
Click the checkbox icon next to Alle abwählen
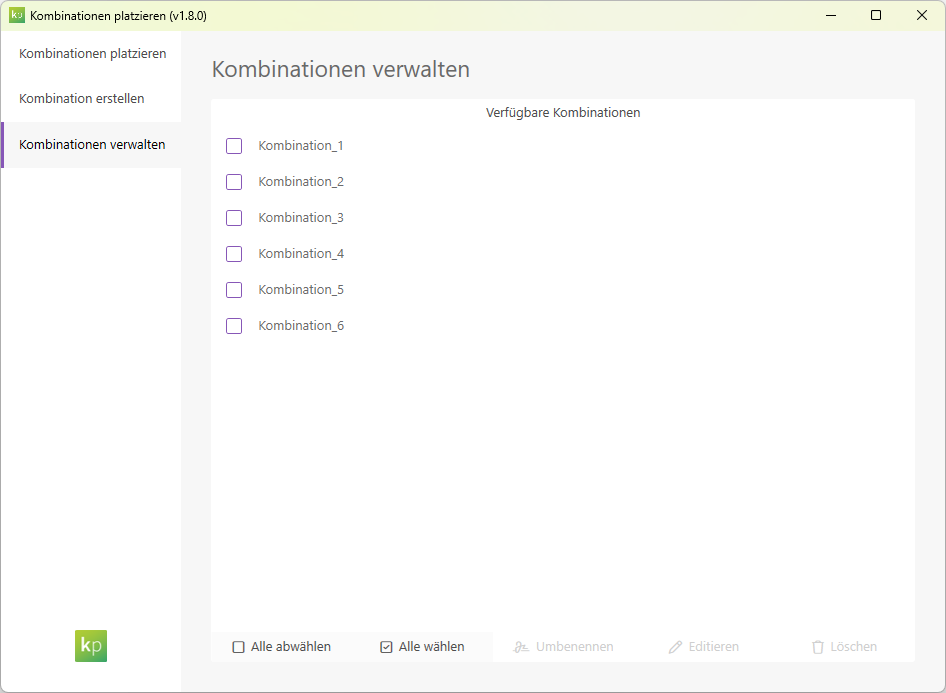[x=237, y=646]
